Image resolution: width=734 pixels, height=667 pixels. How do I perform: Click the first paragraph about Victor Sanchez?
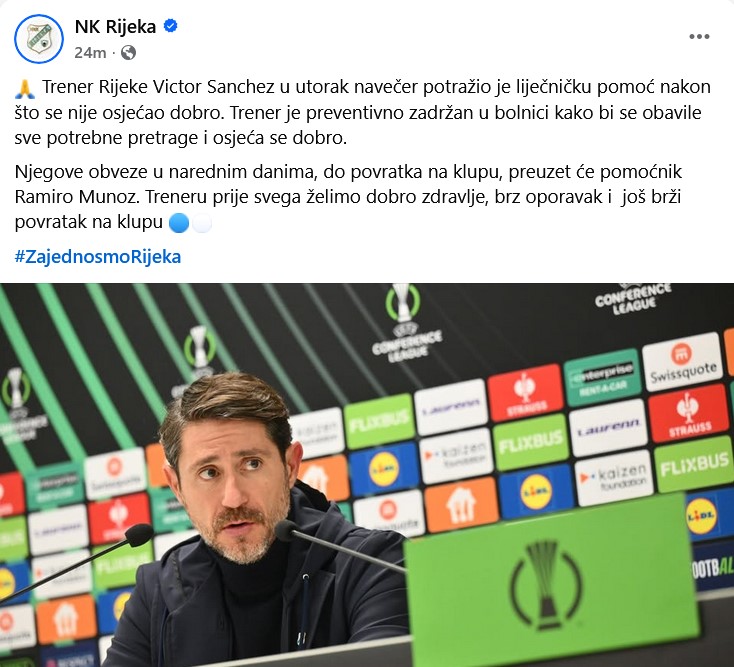coord(363,112)
